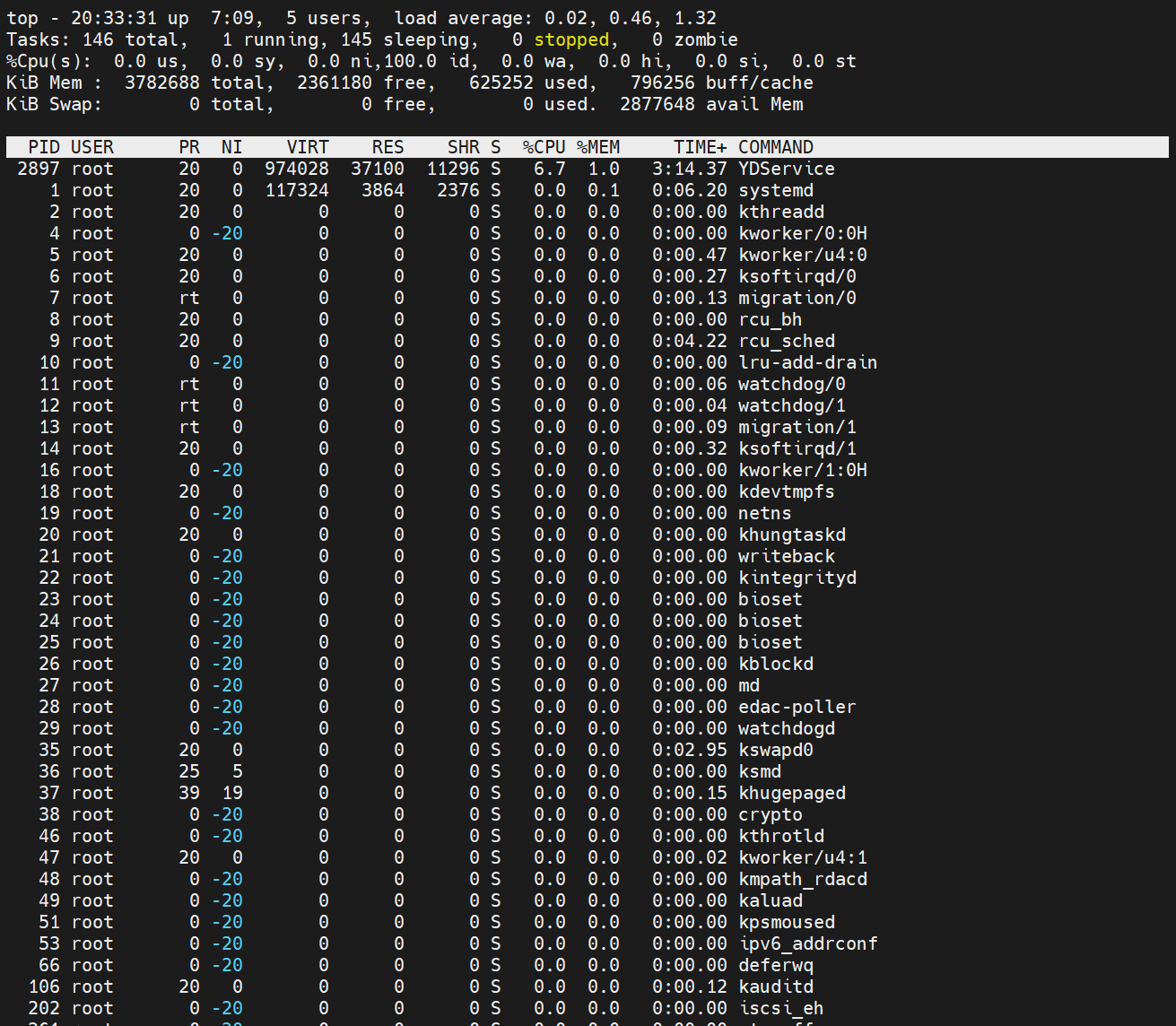
Task: Click the kauditd command
Action: pyautogui.click(x=776, y=987)
